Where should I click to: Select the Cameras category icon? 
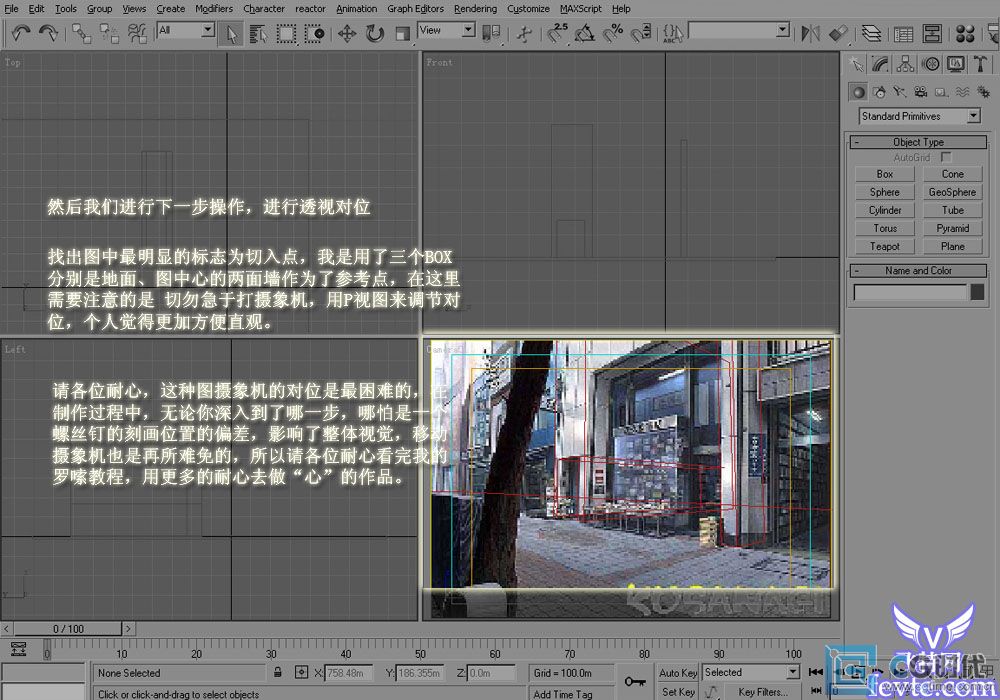[x=921, y=92]
